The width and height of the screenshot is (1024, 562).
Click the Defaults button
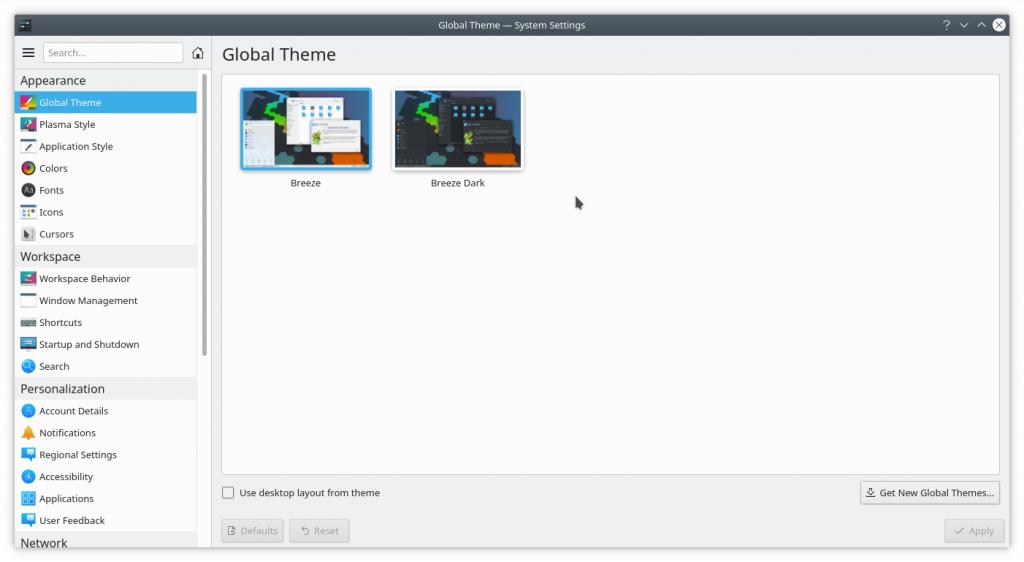(x=252, y=531)
